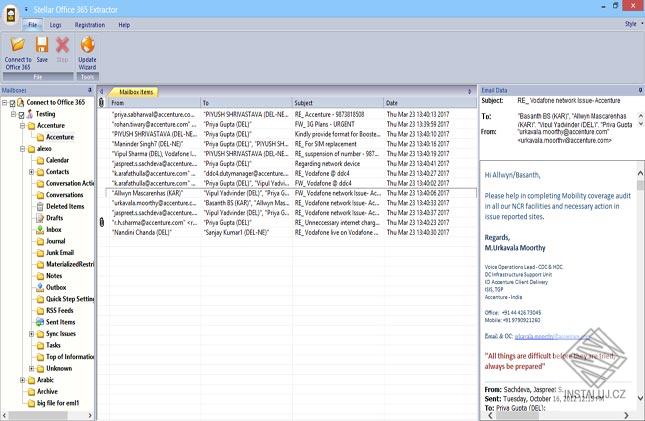Click the Journal folder icon
The height and width of the screenshot is (421, 645).
[x=40, y=241]
